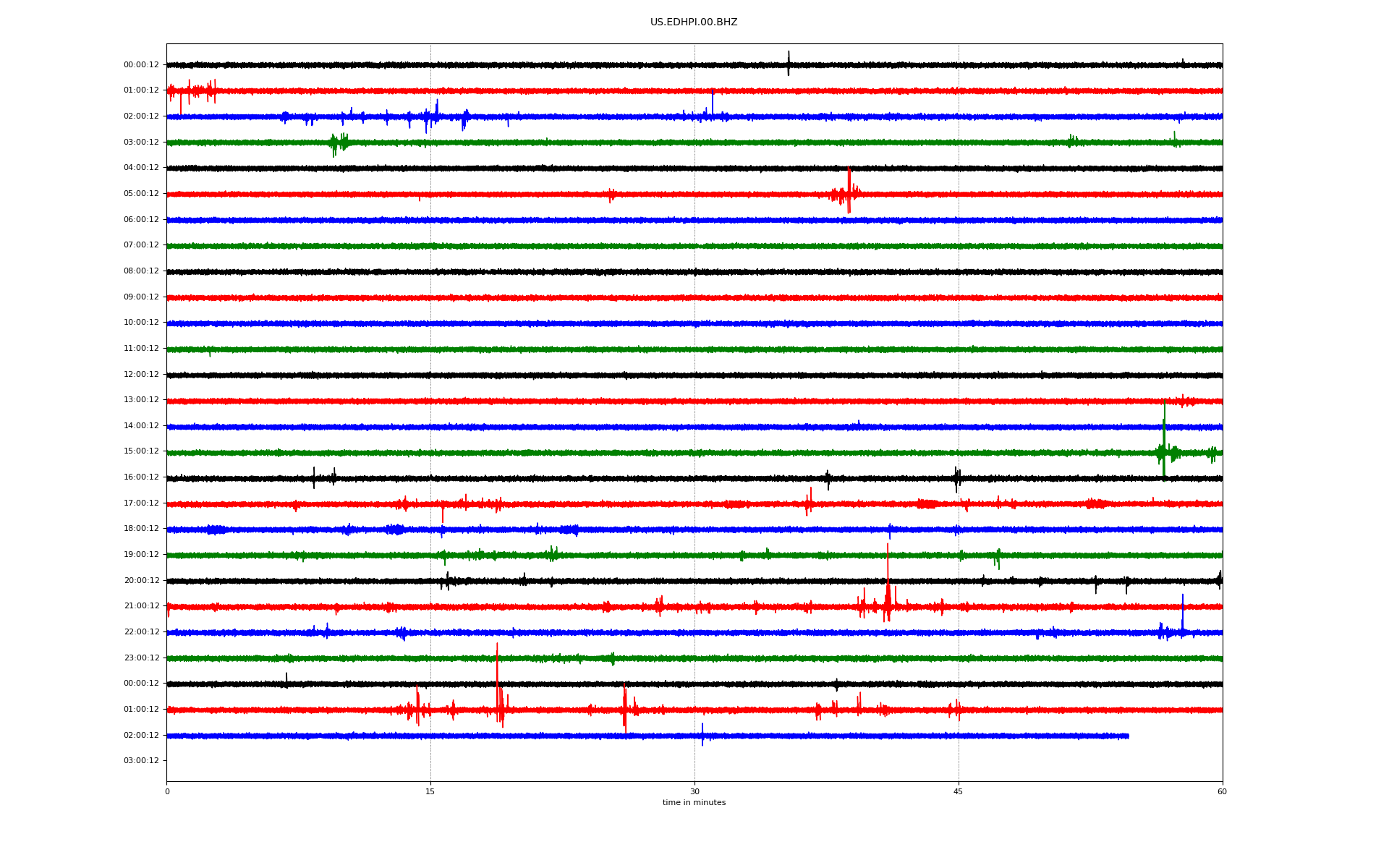Click the 'time in minutes' axis label

(x=694, y=803)
